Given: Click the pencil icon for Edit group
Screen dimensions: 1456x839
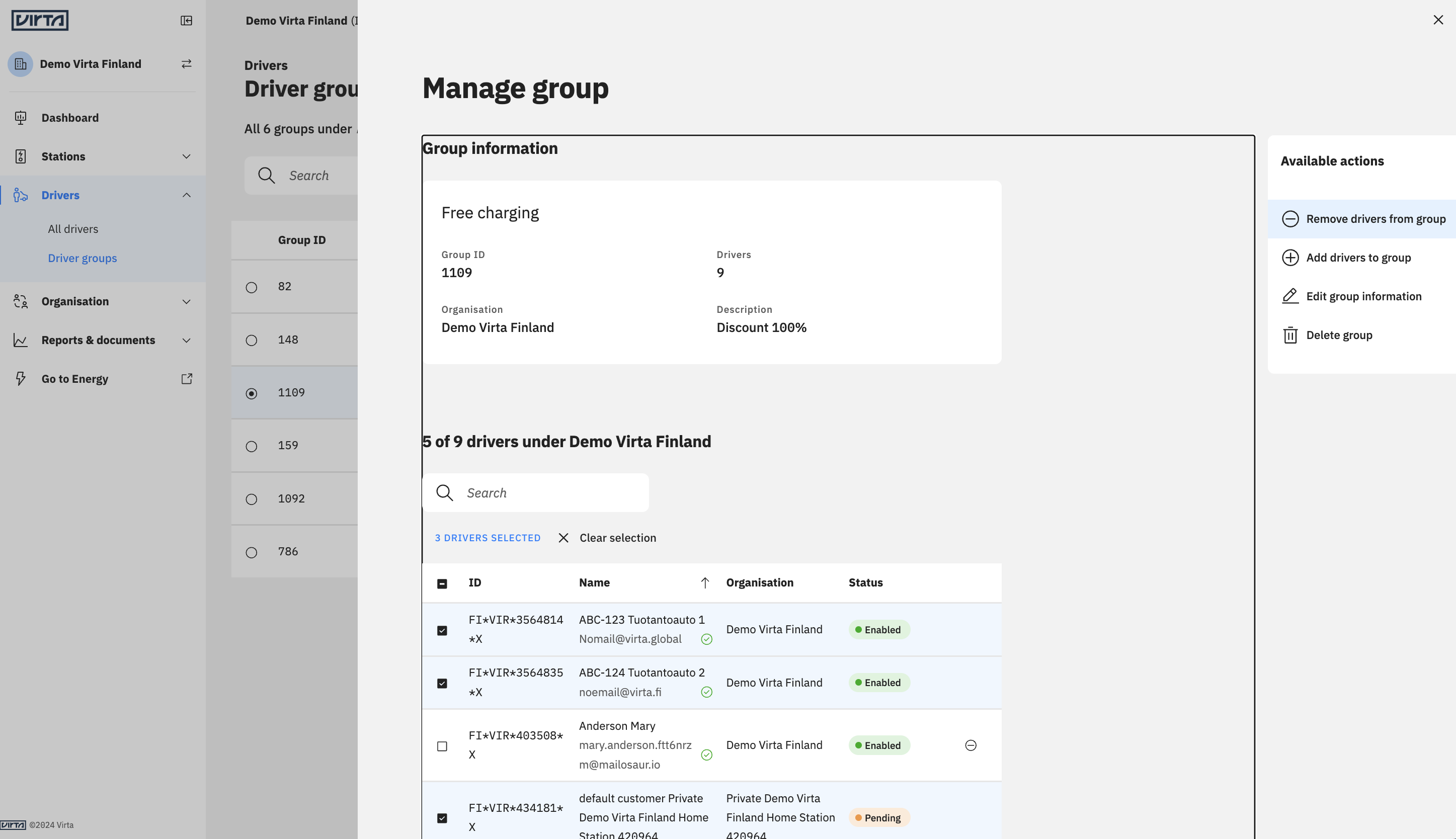Looking at the screenshot, I should tap(1290, 296).
